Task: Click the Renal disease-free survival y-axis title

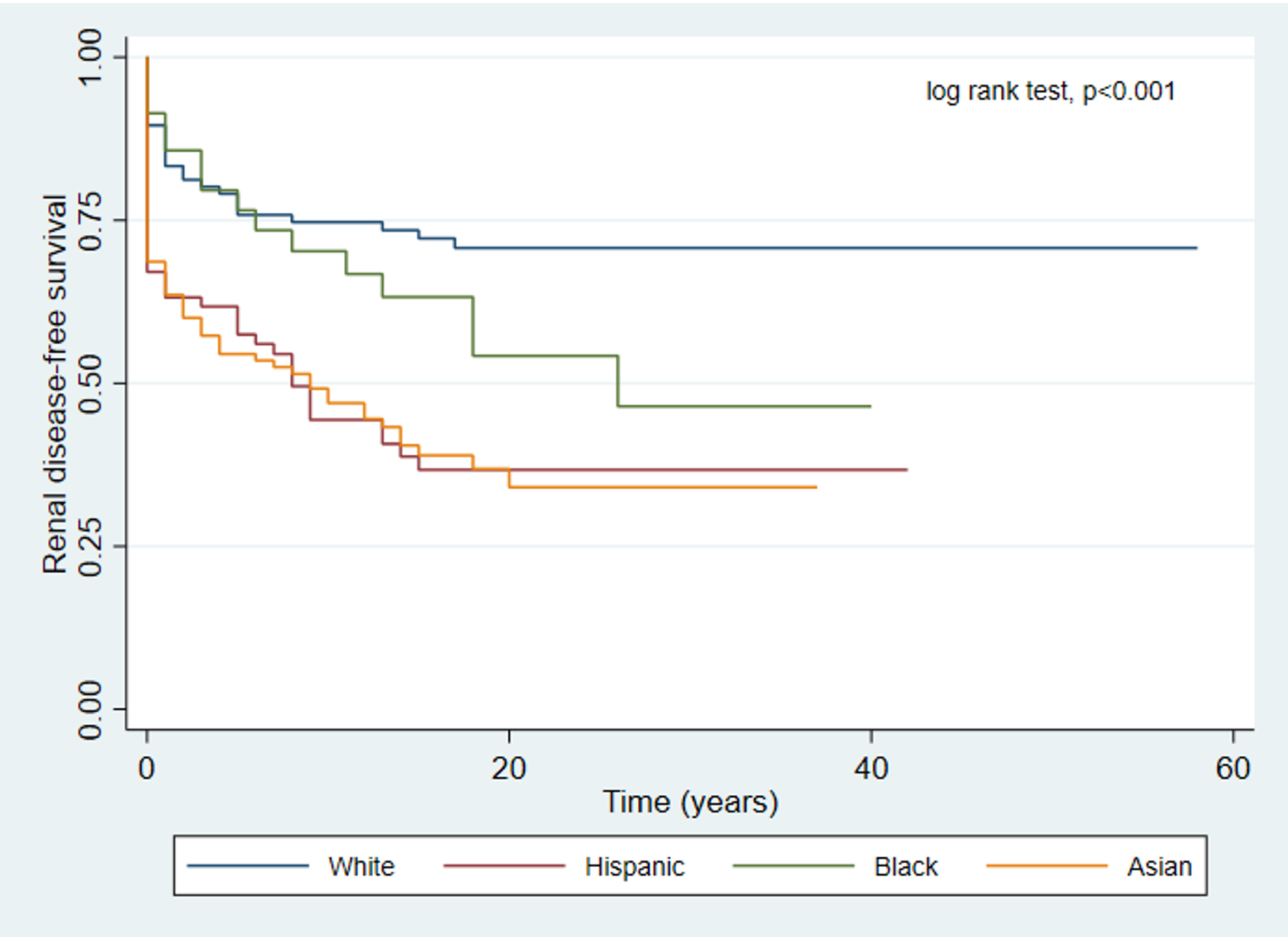Action: tap(55, 384)
